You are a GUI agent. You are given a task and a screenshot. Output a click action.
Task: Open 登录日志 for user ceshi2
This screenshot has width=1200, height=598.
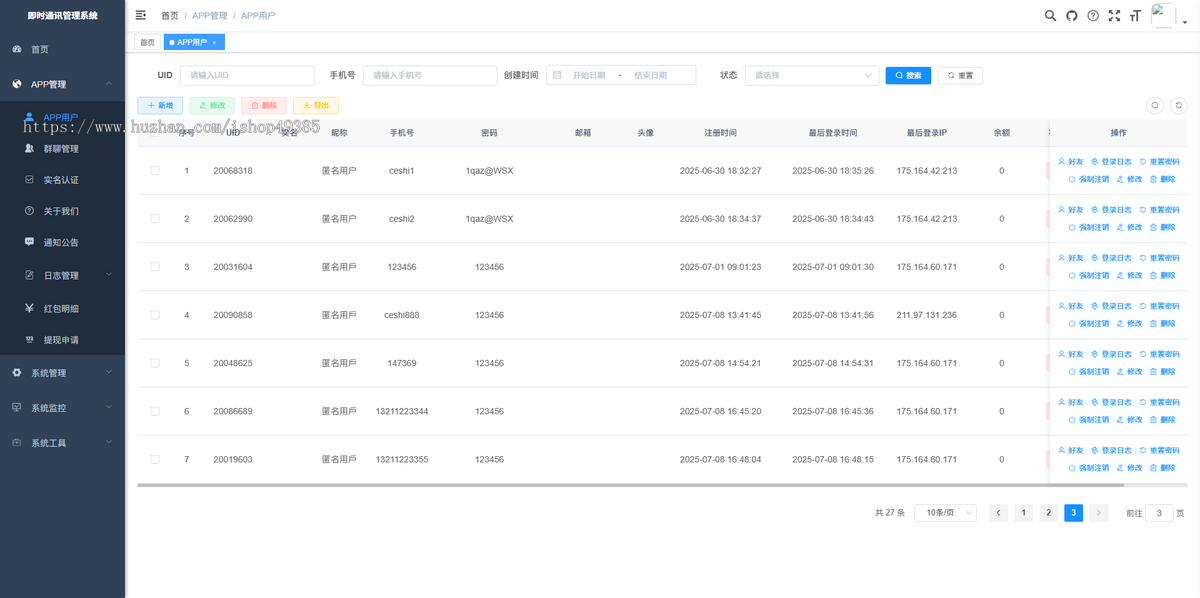(x=1111, y=210)
